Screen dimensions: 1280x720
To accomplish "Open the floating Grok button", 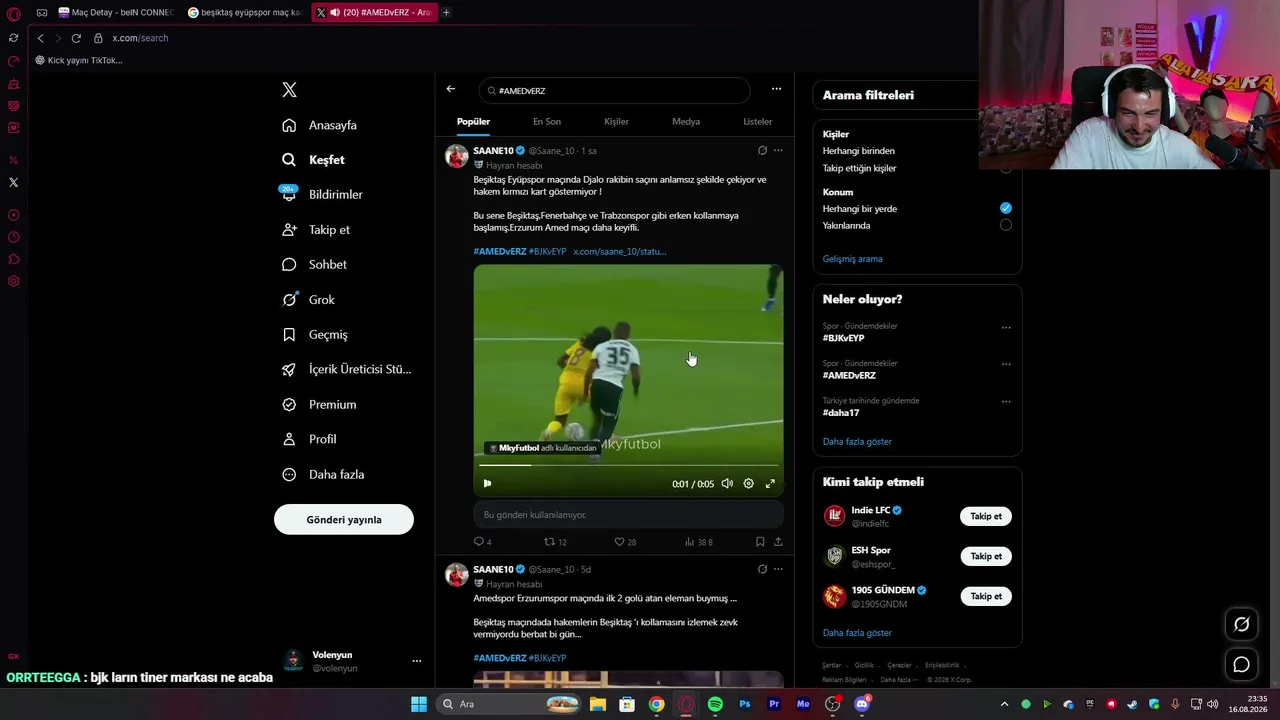I will click(x=1241, y=624).
